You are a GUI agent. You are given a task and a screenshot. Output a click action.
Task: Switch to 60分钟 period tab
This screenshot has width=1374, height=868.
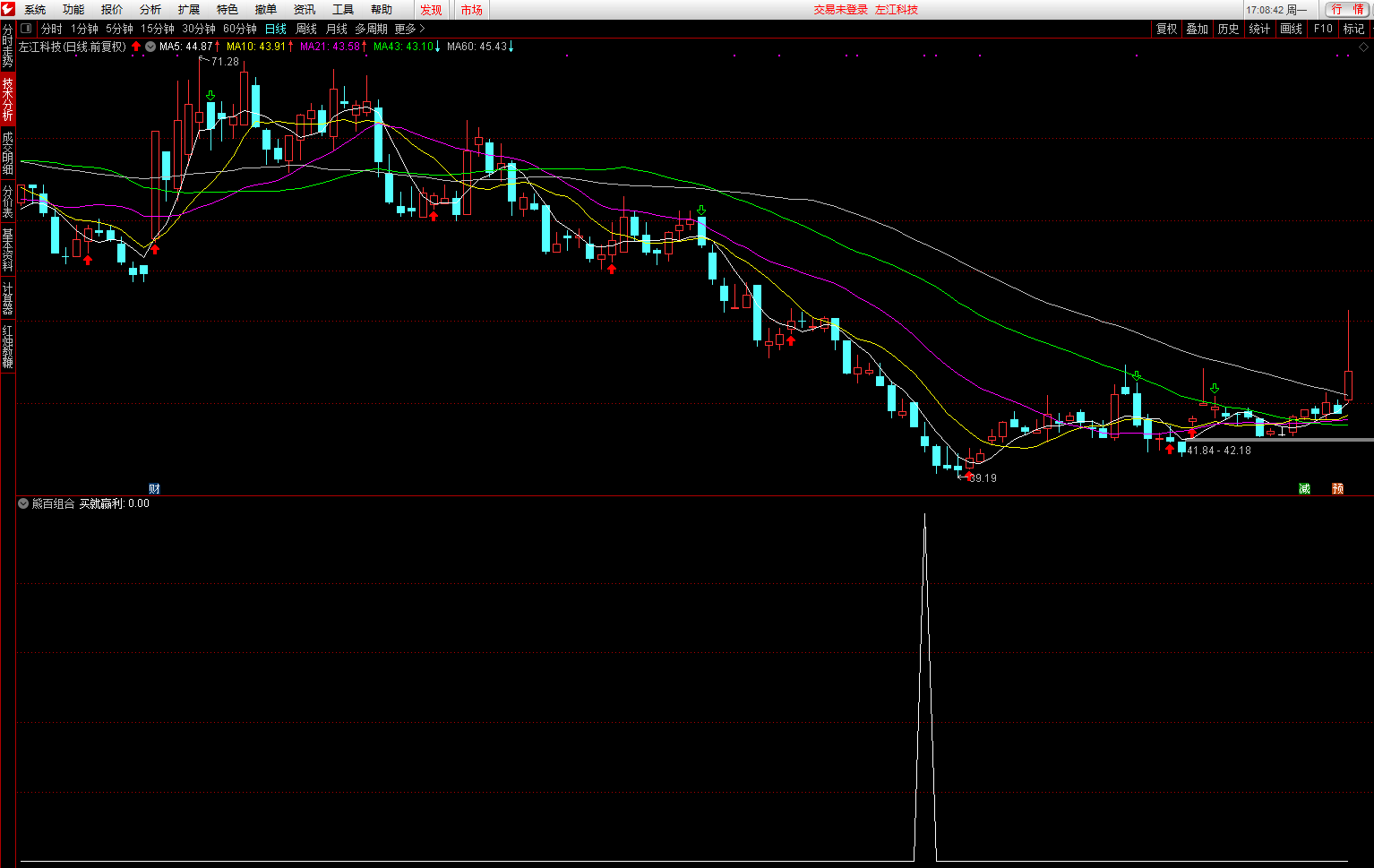coord(240,29)
